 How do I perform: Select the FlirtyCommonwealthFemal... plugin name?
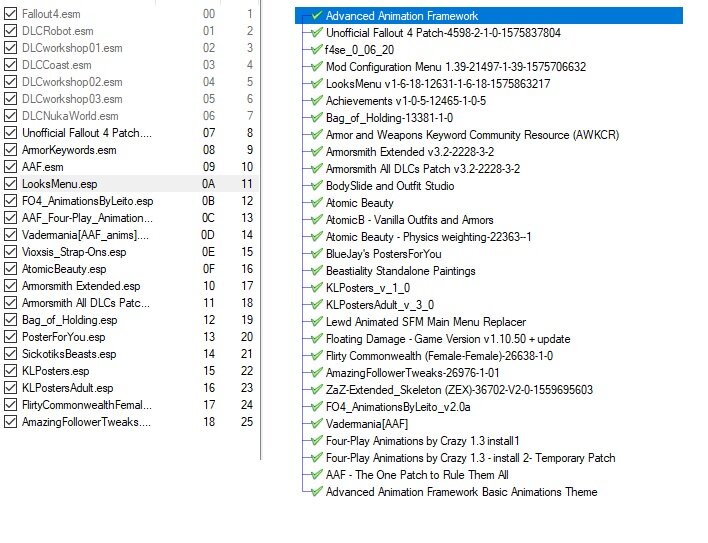pos(87,405)
